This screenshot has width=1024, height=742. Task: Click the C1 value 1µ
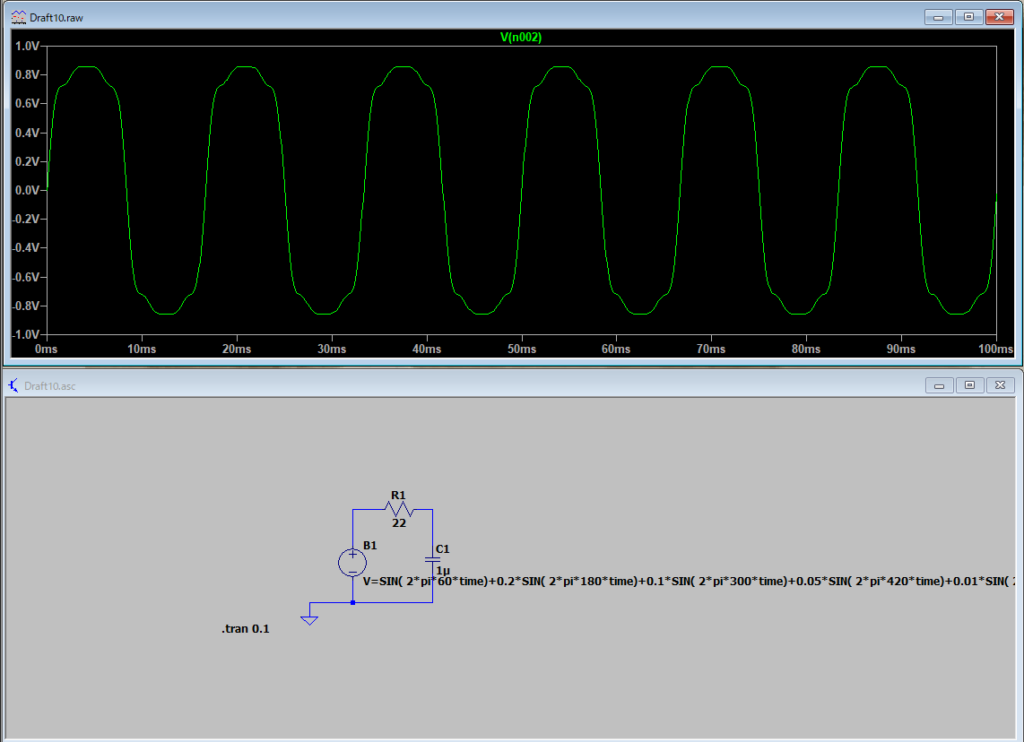(x=443, y=570)
